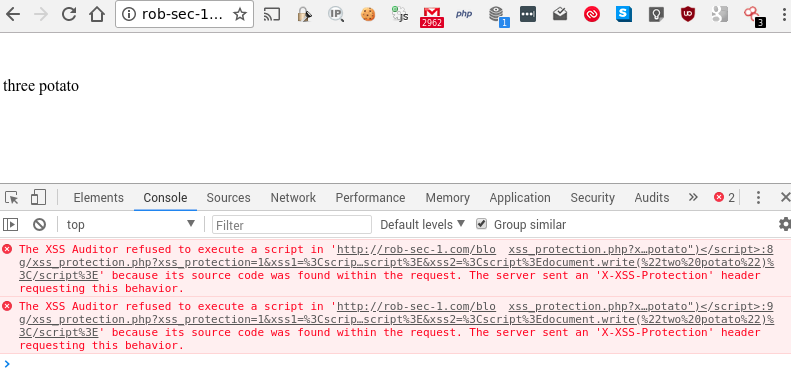Viewport: 791px width, 387px height.
Task: Toggle the device toolbar icon in DevTools
Action: coord(38,197)
